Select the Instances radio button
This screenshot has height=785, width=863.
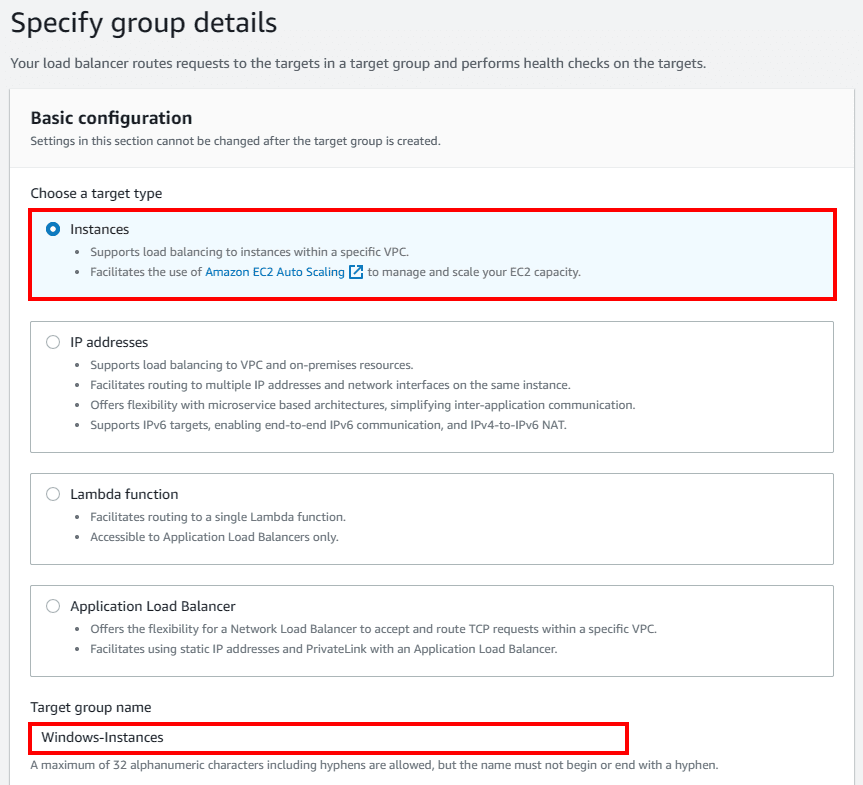(53, 229)
